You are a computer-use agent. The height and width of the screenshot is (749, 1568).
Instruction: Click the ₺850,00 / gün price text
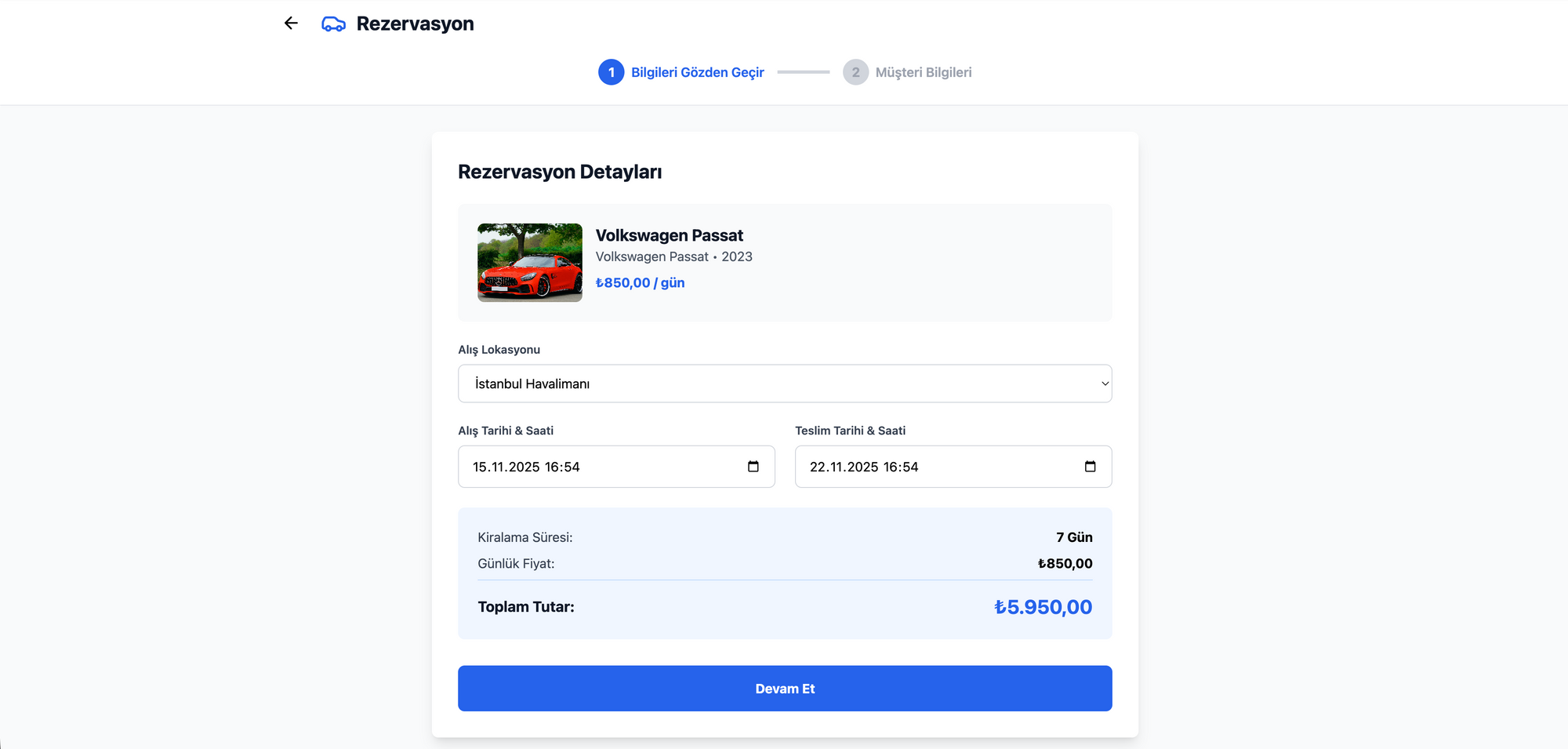[640, 283]
